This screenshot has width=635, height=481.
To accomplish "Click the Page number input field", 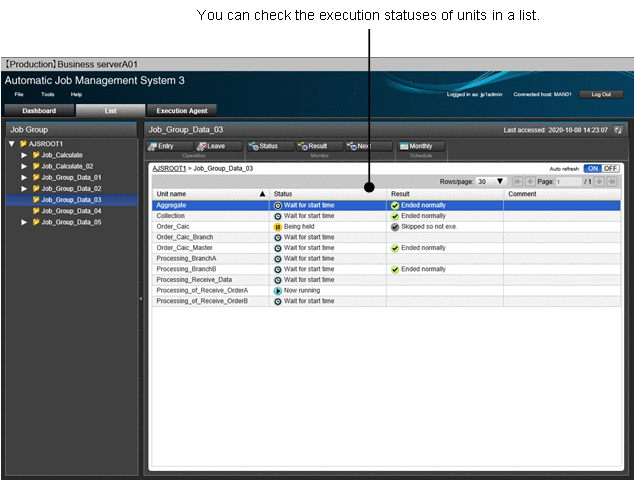I will [x=568, y=182].
